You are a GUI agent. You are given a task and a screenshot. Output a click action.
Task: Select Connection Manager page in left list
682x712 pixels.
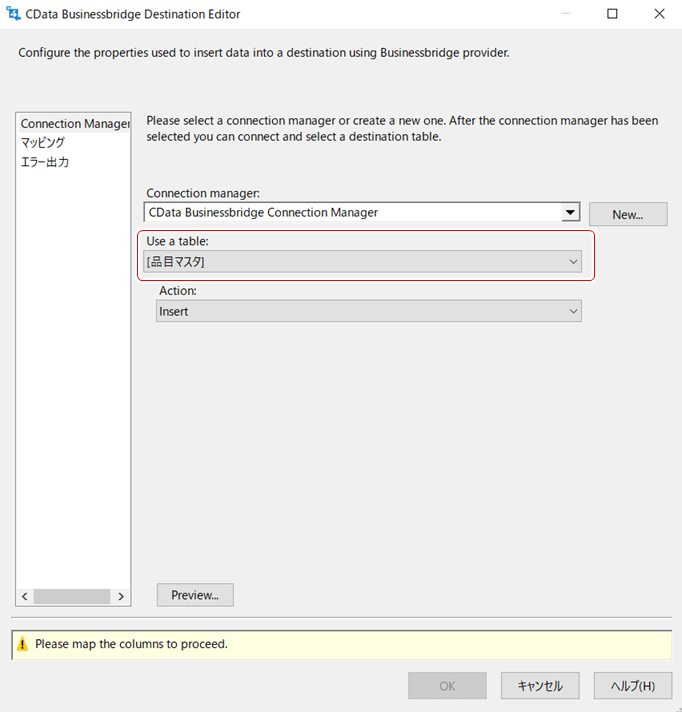pos(75,124)
